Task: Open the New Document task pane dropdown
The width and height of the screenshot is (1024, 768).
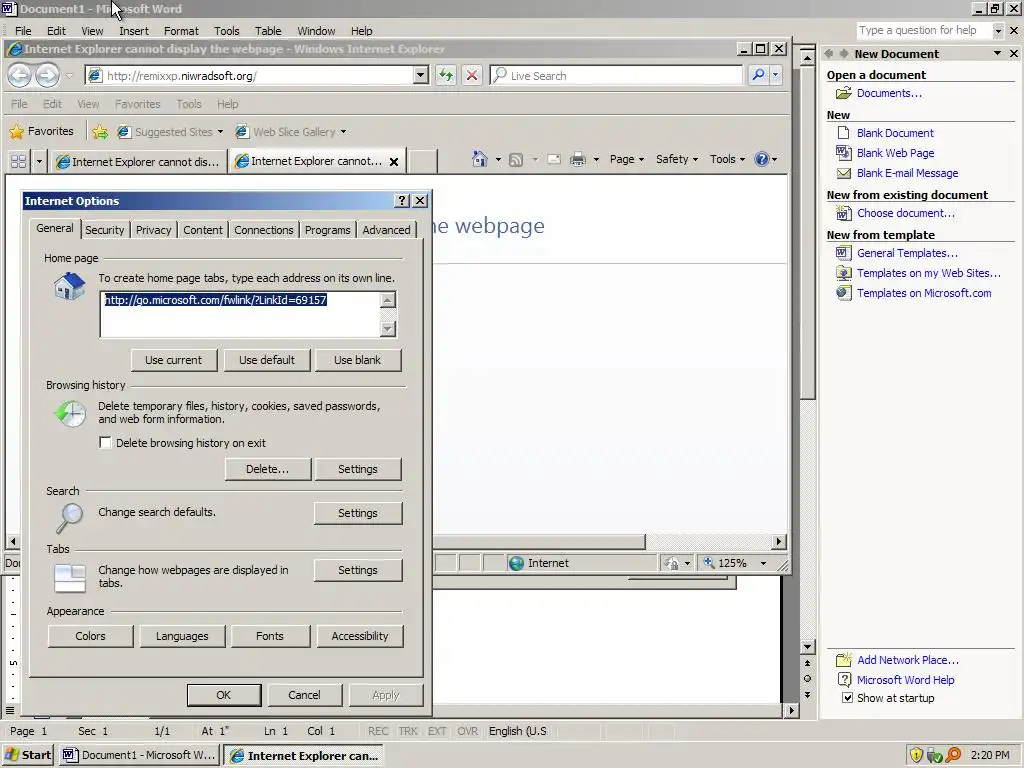Action: pyautogui.click(x=997, y=54)
